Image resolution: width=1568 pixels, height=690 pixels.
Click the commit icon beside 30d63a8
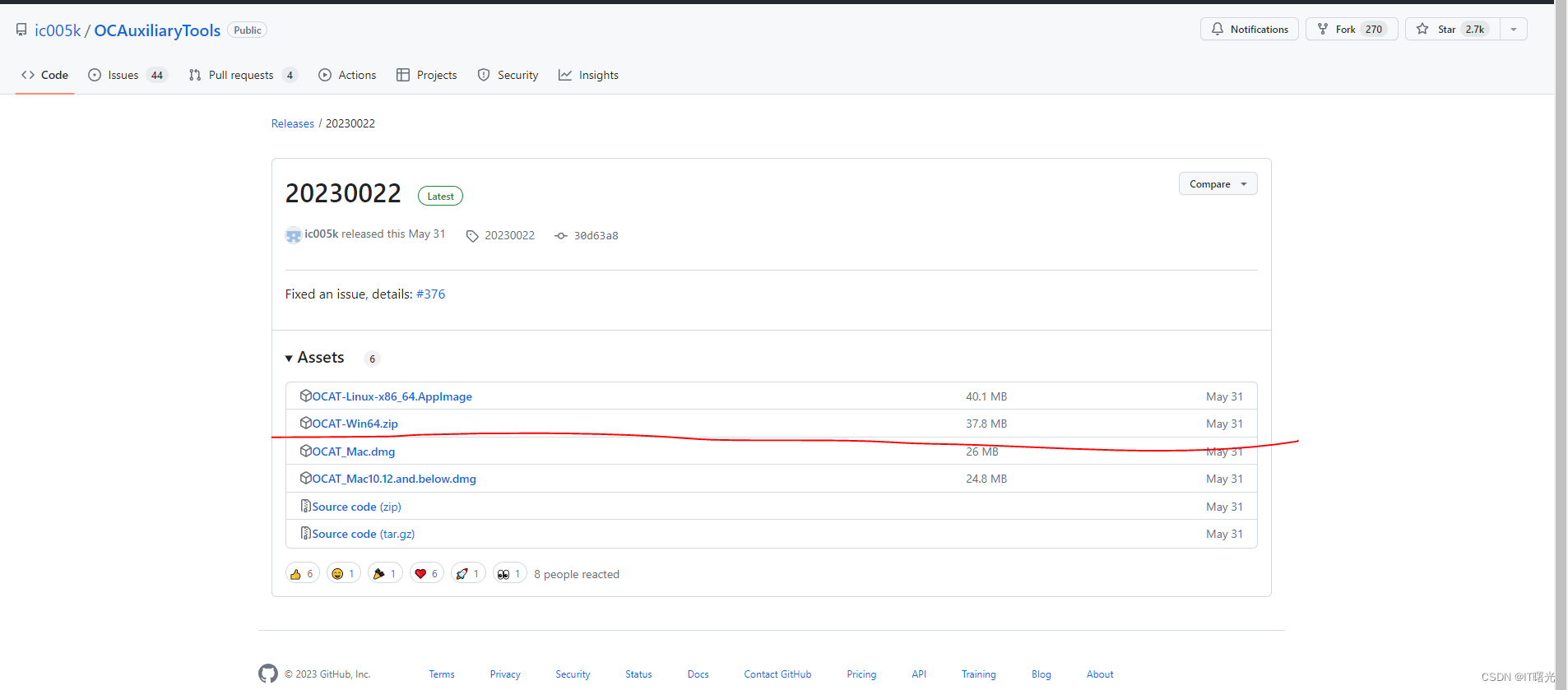click(x=561, y=236)
